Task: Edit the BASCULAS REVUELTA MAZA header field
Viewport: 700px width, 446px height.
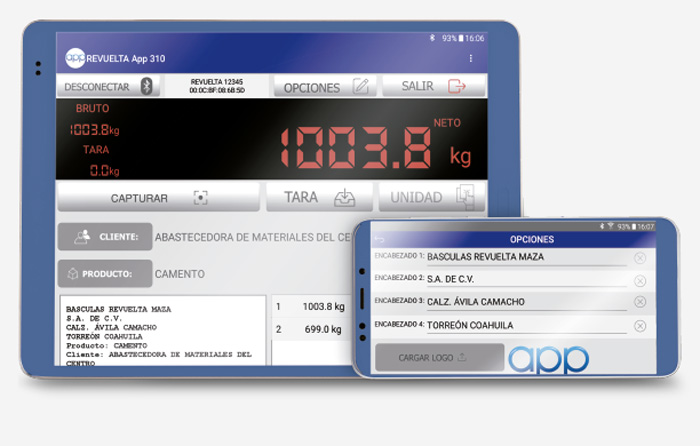Action: 527,257
